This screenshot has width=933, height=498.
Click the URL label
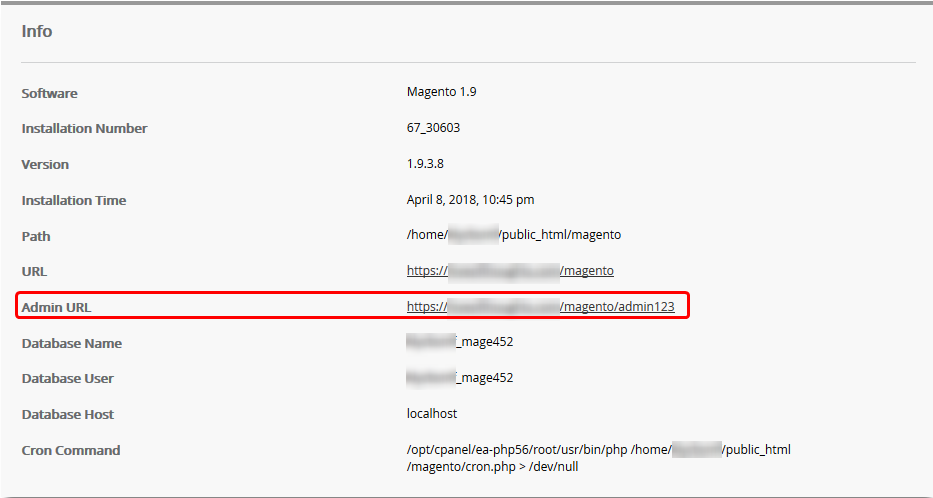34,272
